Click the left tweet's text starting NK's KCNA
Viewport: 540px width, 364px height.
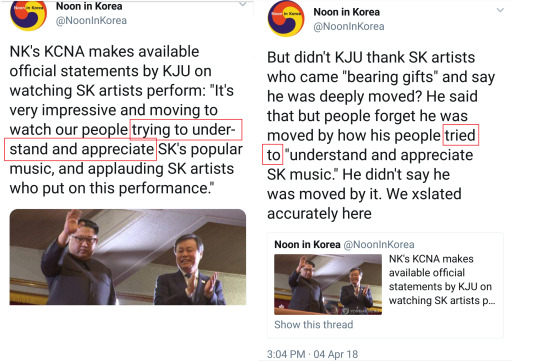126,120
